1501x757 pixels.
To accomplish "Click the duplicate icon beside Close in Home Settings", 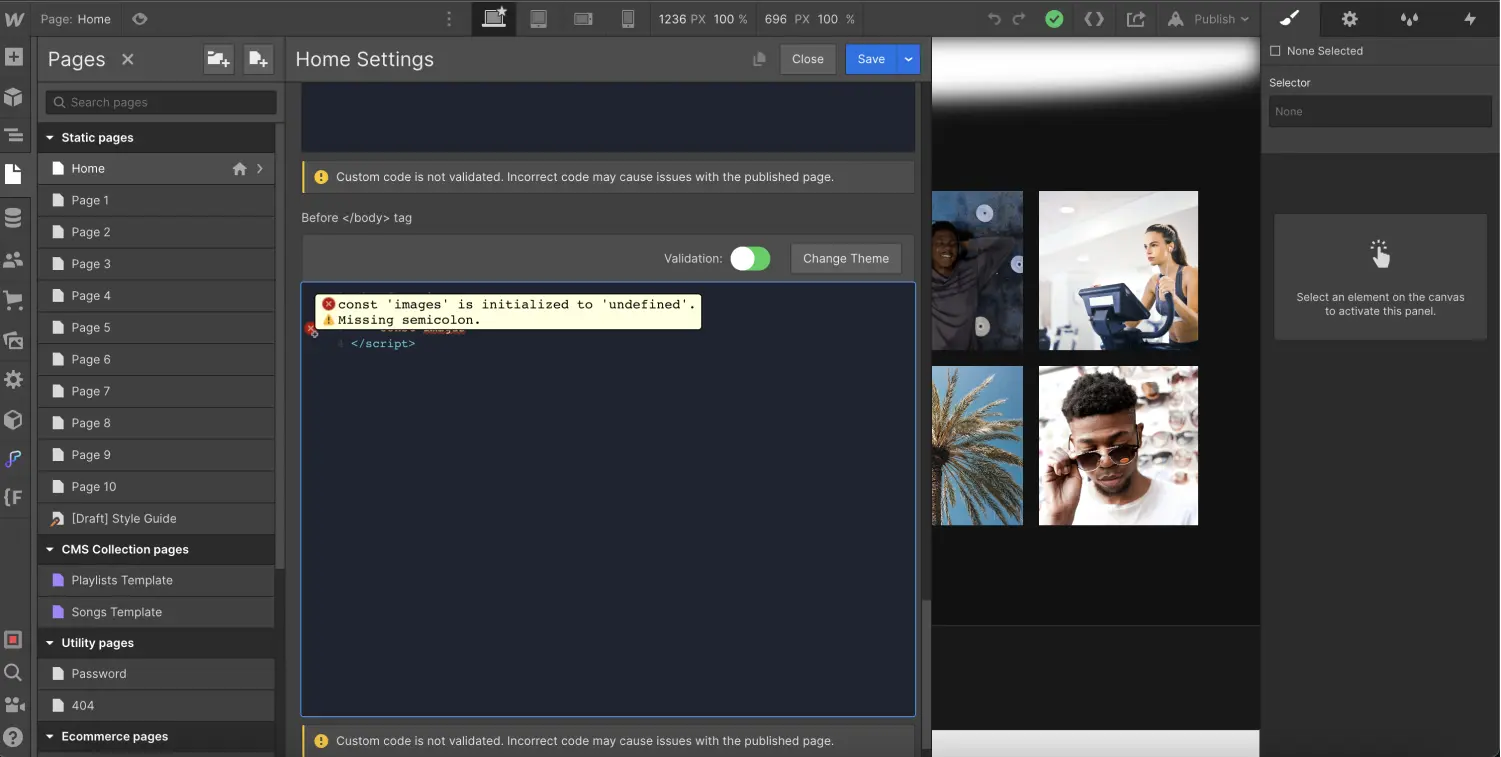I will pos(759,60).
